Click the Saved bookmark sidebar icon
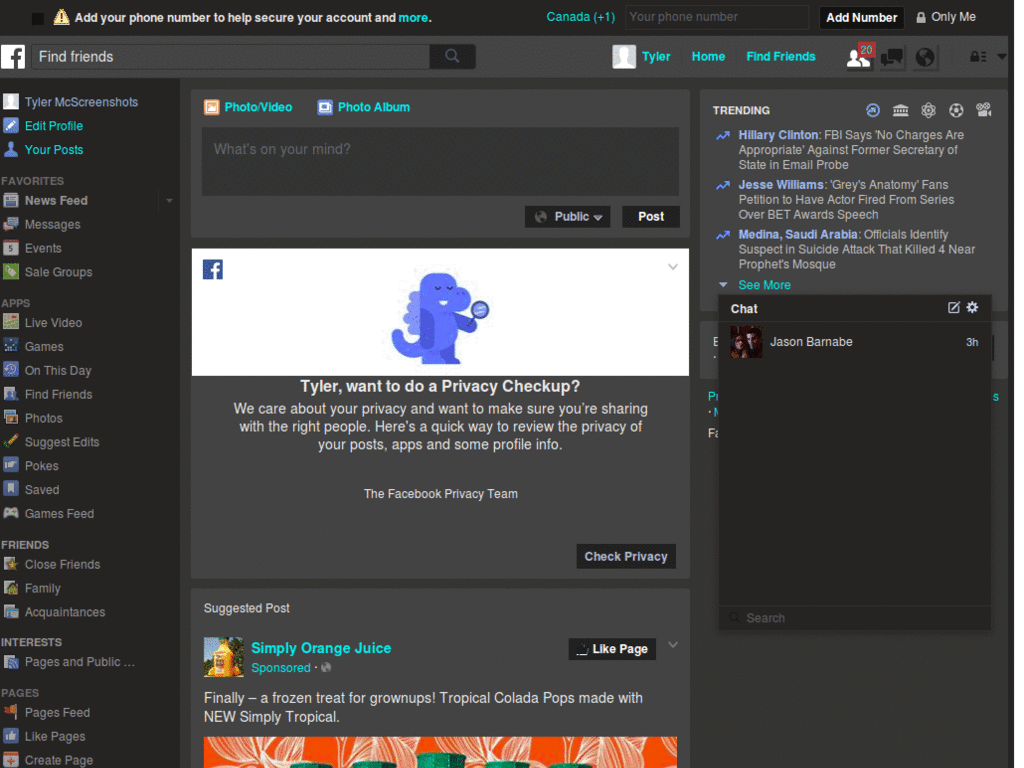The height and width of the screenshot is (768, 1024). tap(11, 489)
